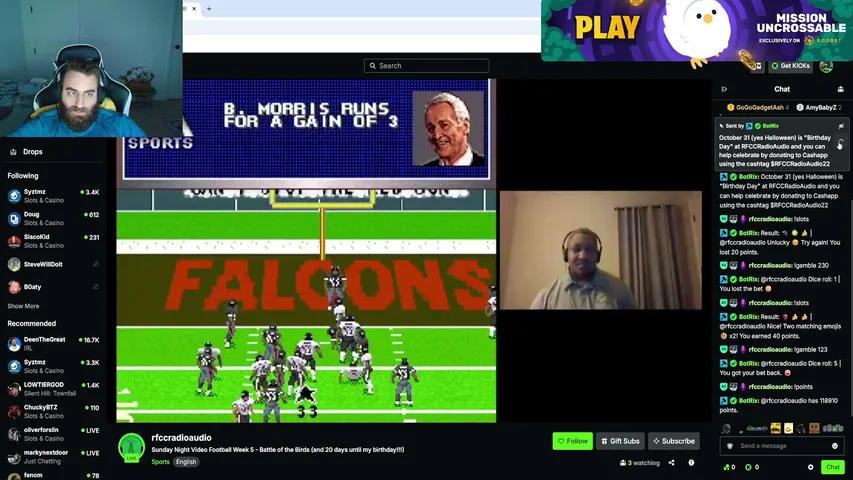Click the Subscribe button
853x480 pixels.
click(x=673, y=441)
